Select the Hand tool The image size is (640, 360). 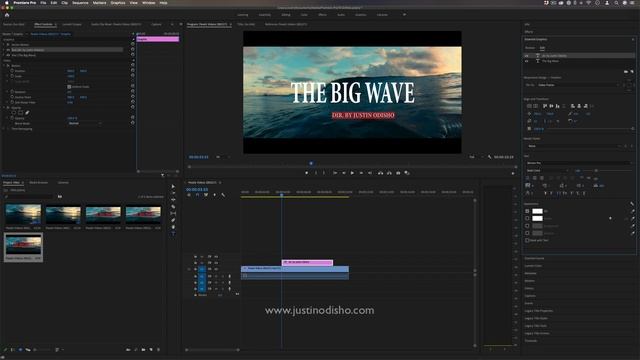[x=173, y=227]
